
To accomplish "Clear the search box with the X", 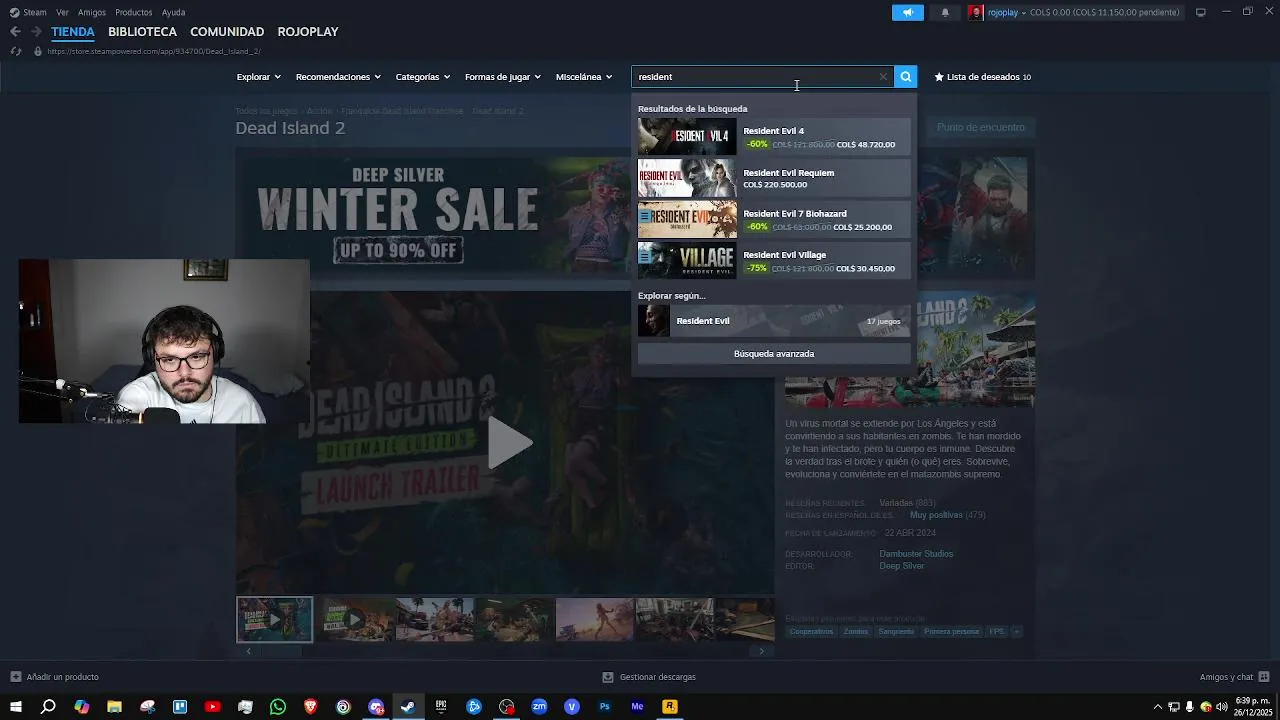I will click(883, 77).
